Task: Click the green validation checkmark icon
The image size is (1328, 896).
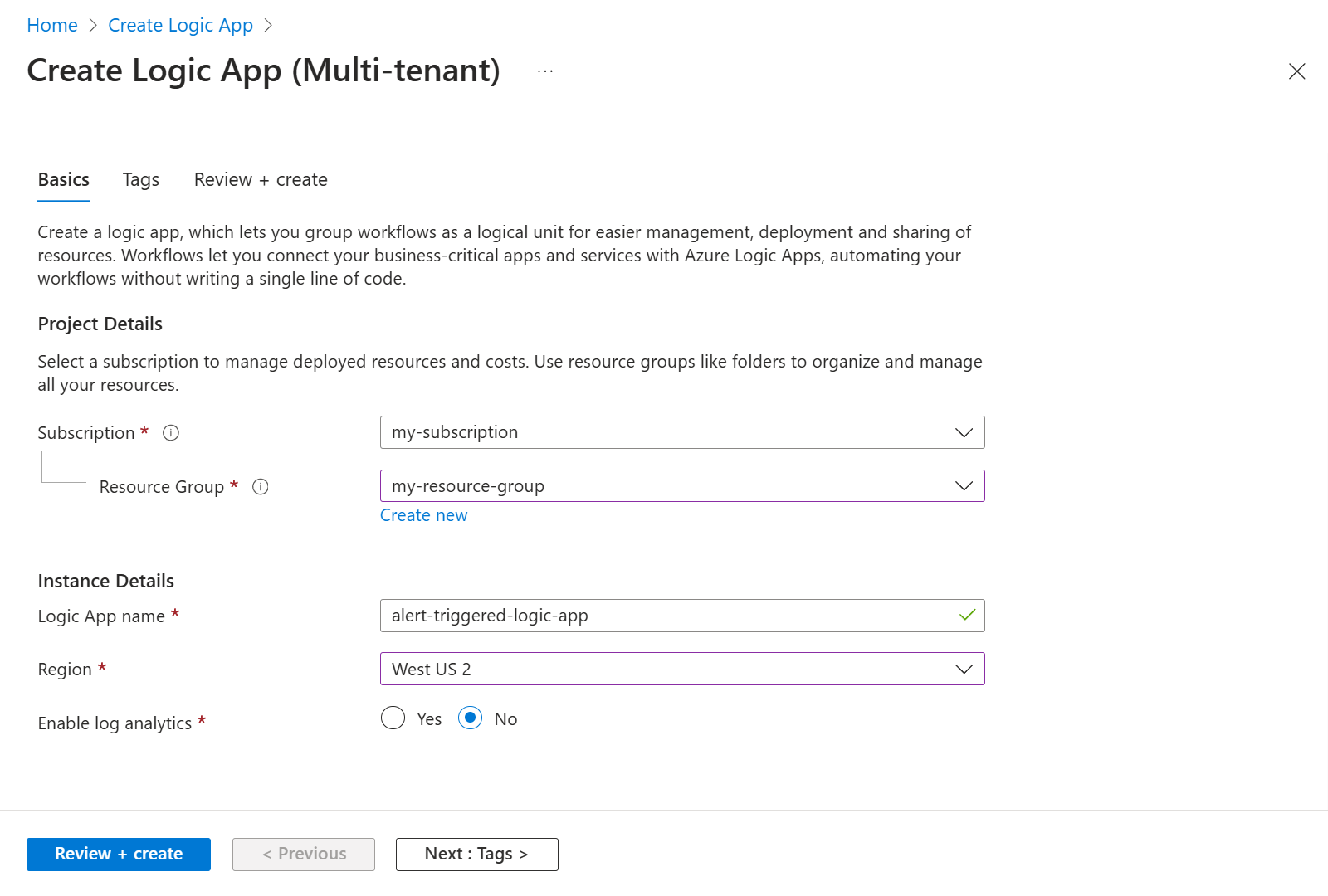Action: [967, 616]
